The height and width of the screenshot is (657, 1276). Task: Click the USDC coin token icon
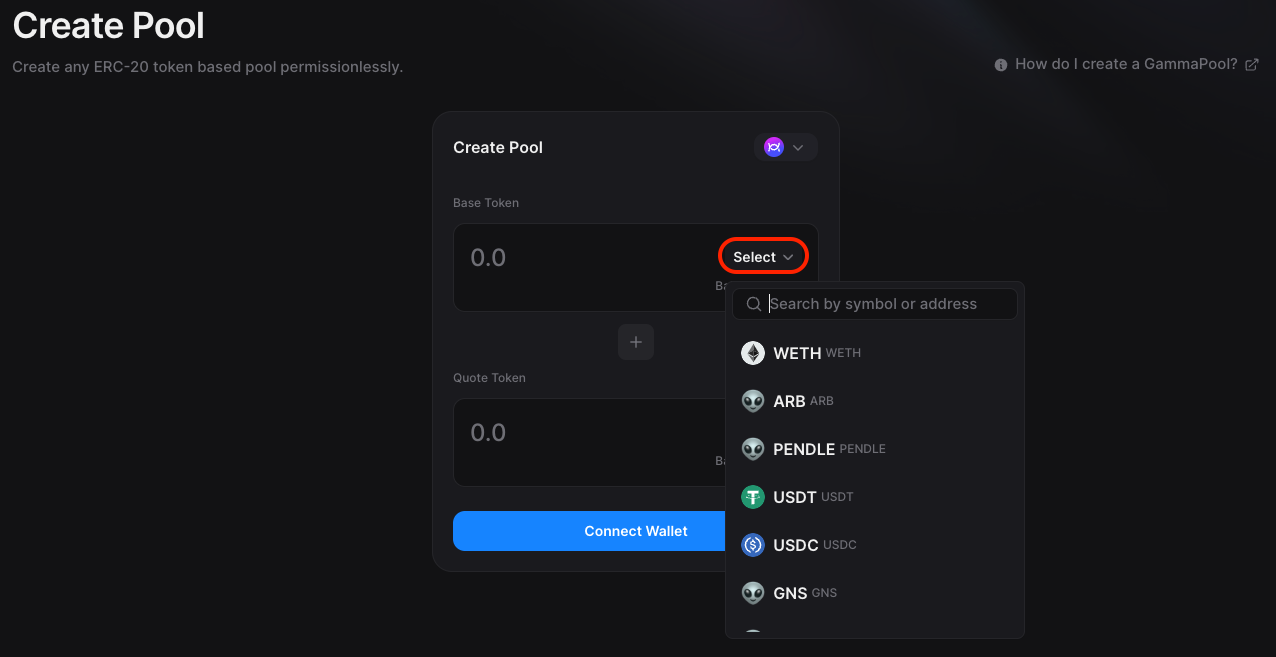tap(753, 545)
